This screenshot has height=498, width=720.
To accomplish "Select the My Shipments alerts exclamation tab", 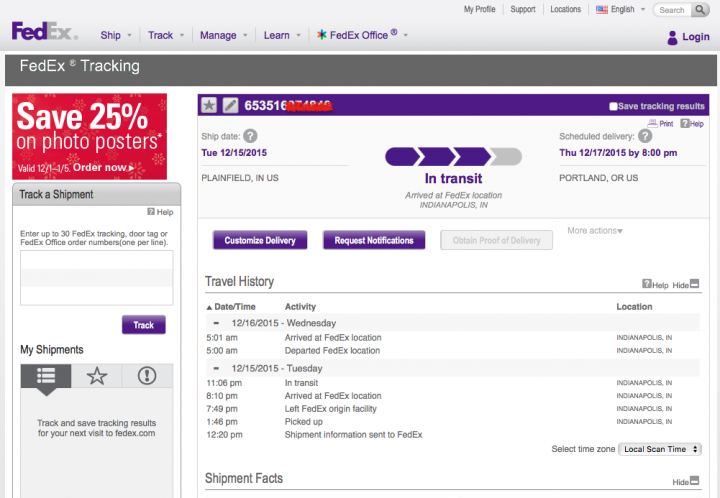I will tap(147, 376).
